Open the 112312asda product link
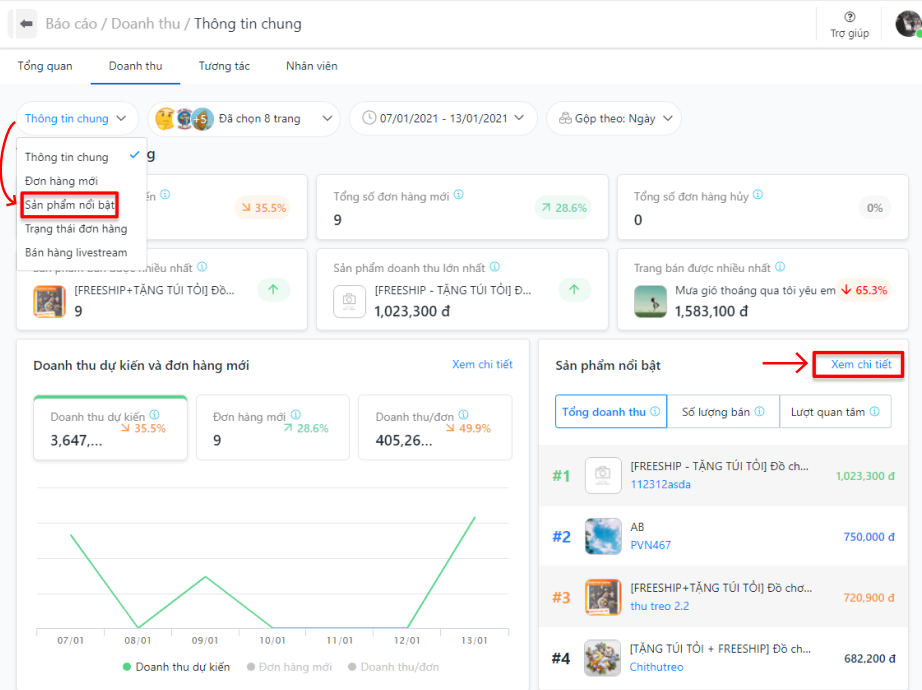This screenshot has width=922, height=690. [660, 485]
